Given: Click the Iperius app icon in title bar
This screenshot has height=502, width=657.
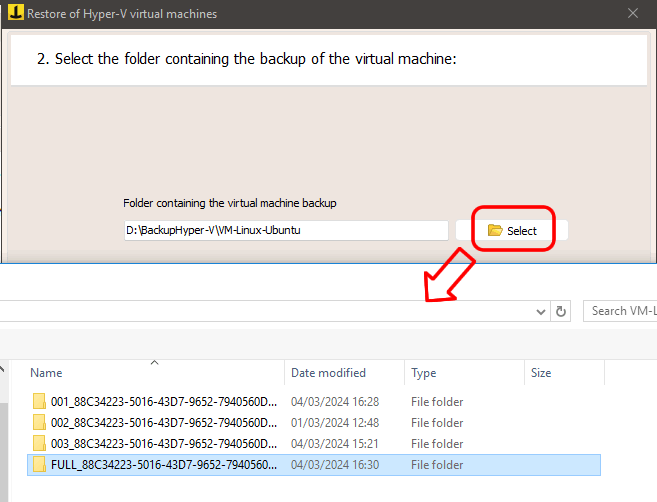Looking at the screenshot, I should coord(16,13).
